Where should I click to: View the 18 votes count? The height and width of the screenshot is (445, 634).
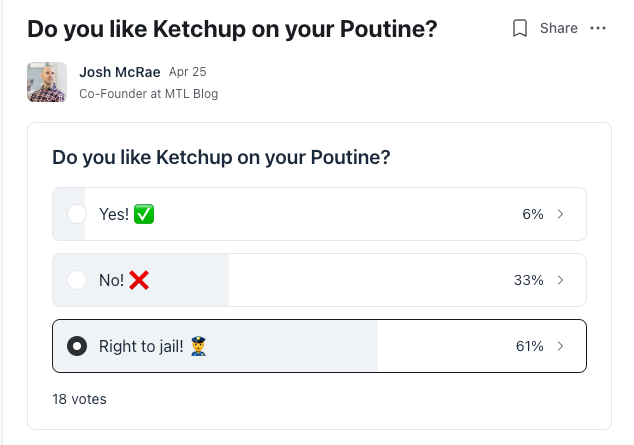(79, 399)
